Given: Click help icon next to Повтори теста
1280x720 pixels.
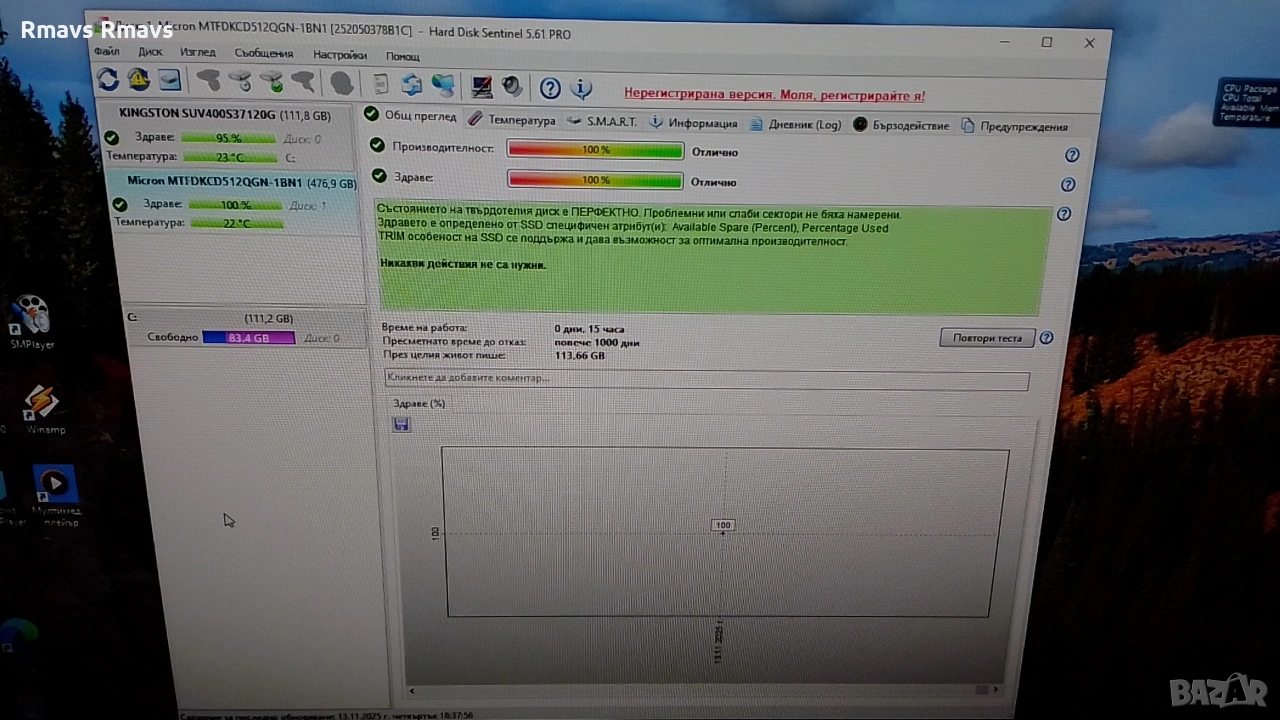Looking at the screenshot, I should (x=1046, y=338).
